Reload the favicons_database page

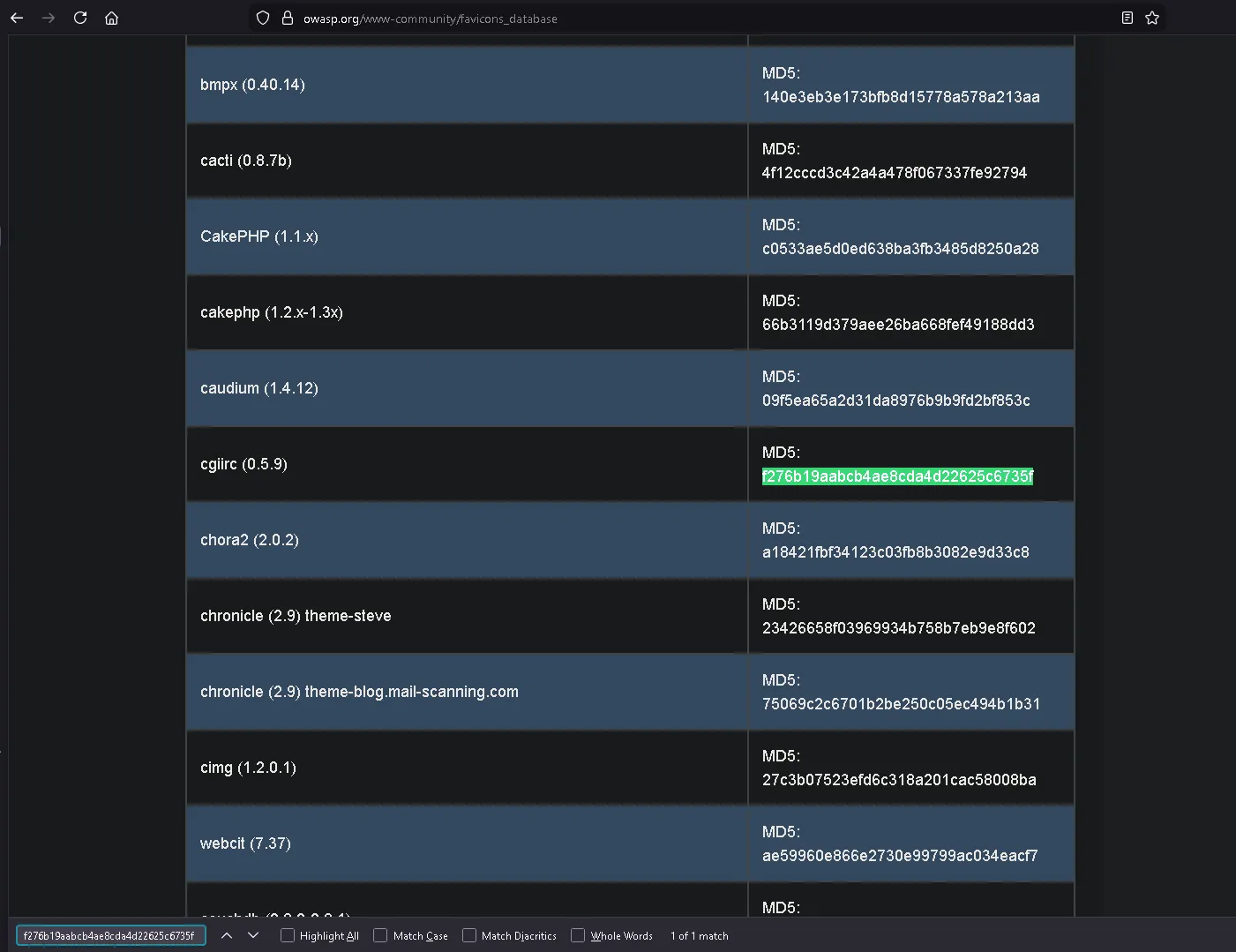79,18
